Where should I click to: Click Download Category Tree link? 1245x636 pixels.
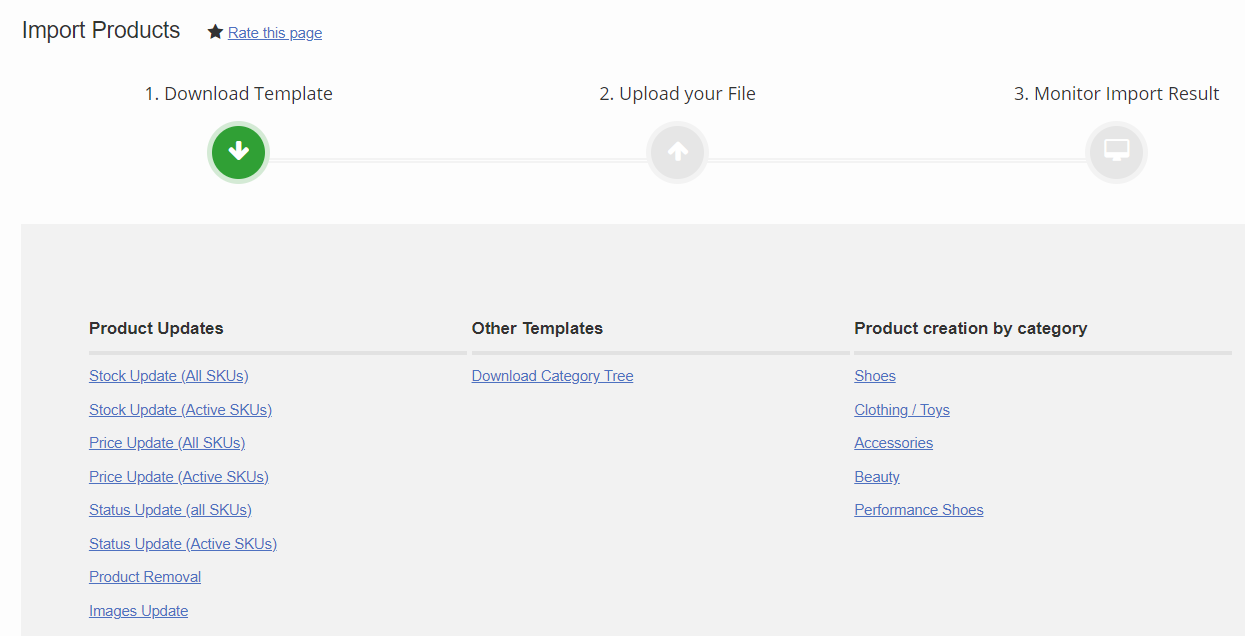(x=552, y=376)
